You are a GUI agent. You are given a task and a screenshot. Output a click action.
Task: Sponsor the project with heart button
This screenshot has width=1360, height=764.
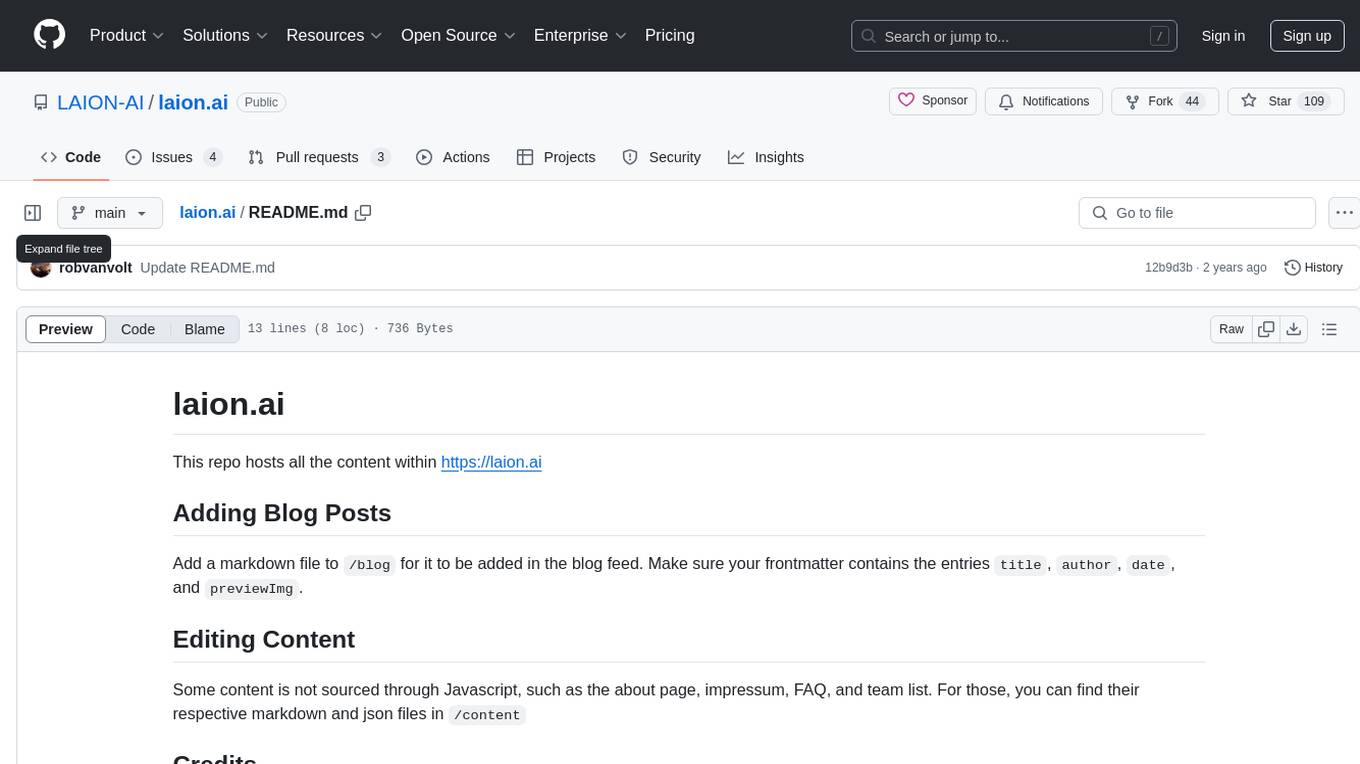tap(933, 101)
